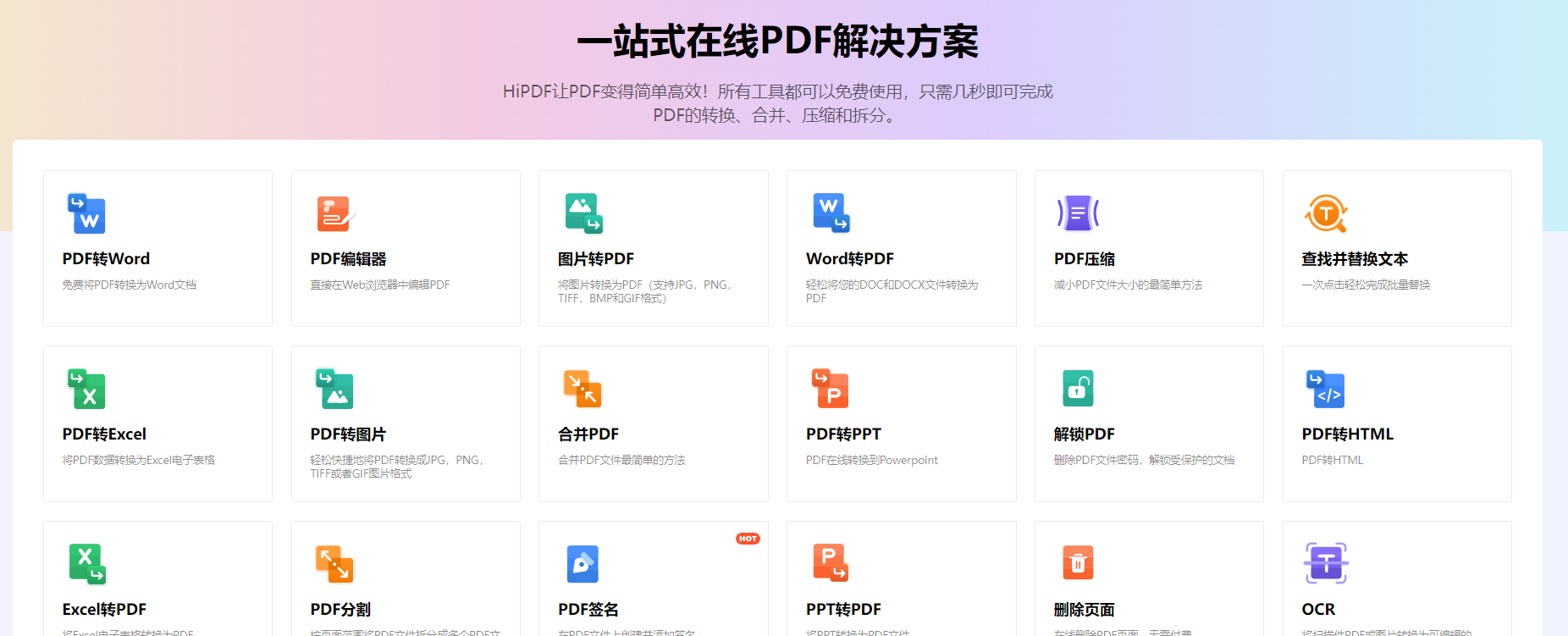Viewport: 1568px width, 636px height.
Task: Select the PDF转PPT title
Action: tap(843, 434)
